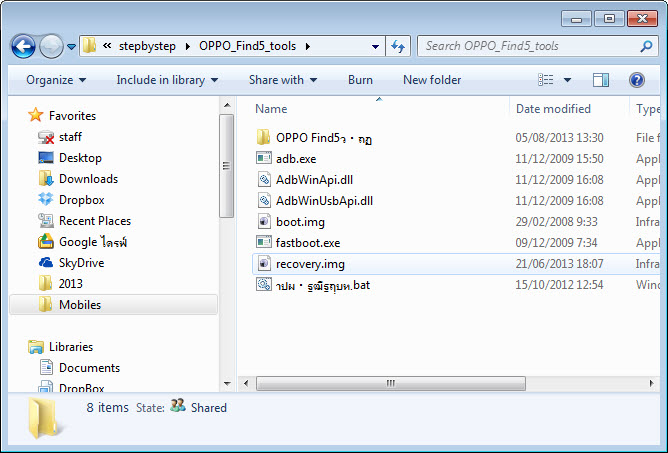Change view using the view icon
The height and width of the screenshot is (453, 668).
(546, 80)
